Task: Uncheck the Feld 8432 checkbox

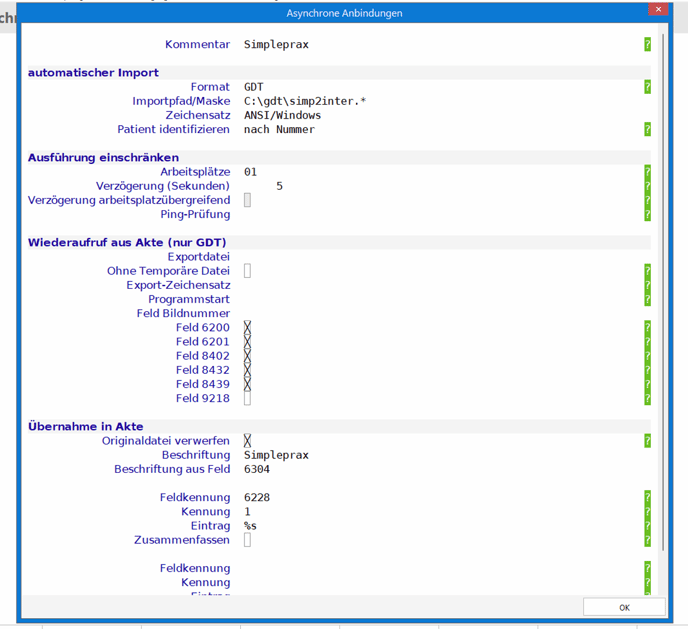Action: (x=247, y=370)
